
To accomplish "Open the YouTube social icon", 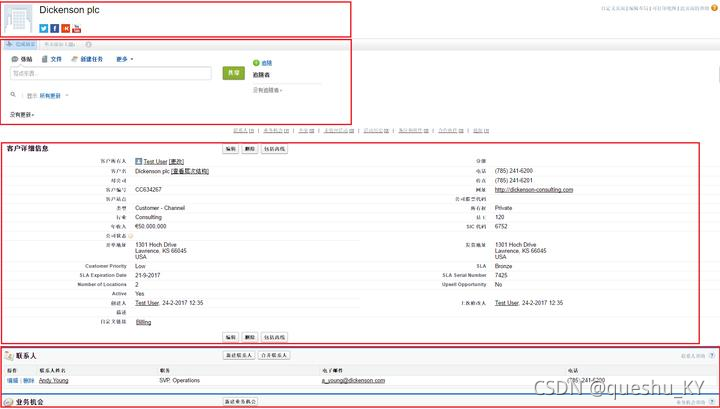I will click(77, 28).
